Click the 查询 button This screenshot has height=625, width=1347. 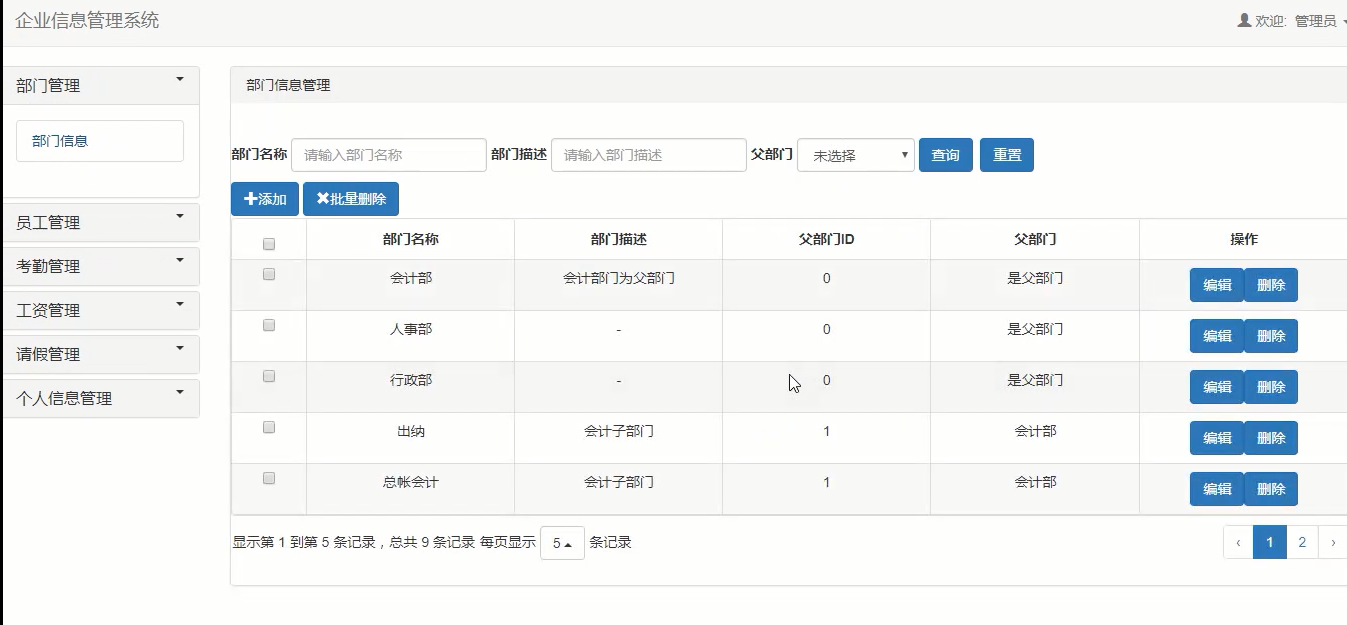pyautogui.click(x=946, y=155)
